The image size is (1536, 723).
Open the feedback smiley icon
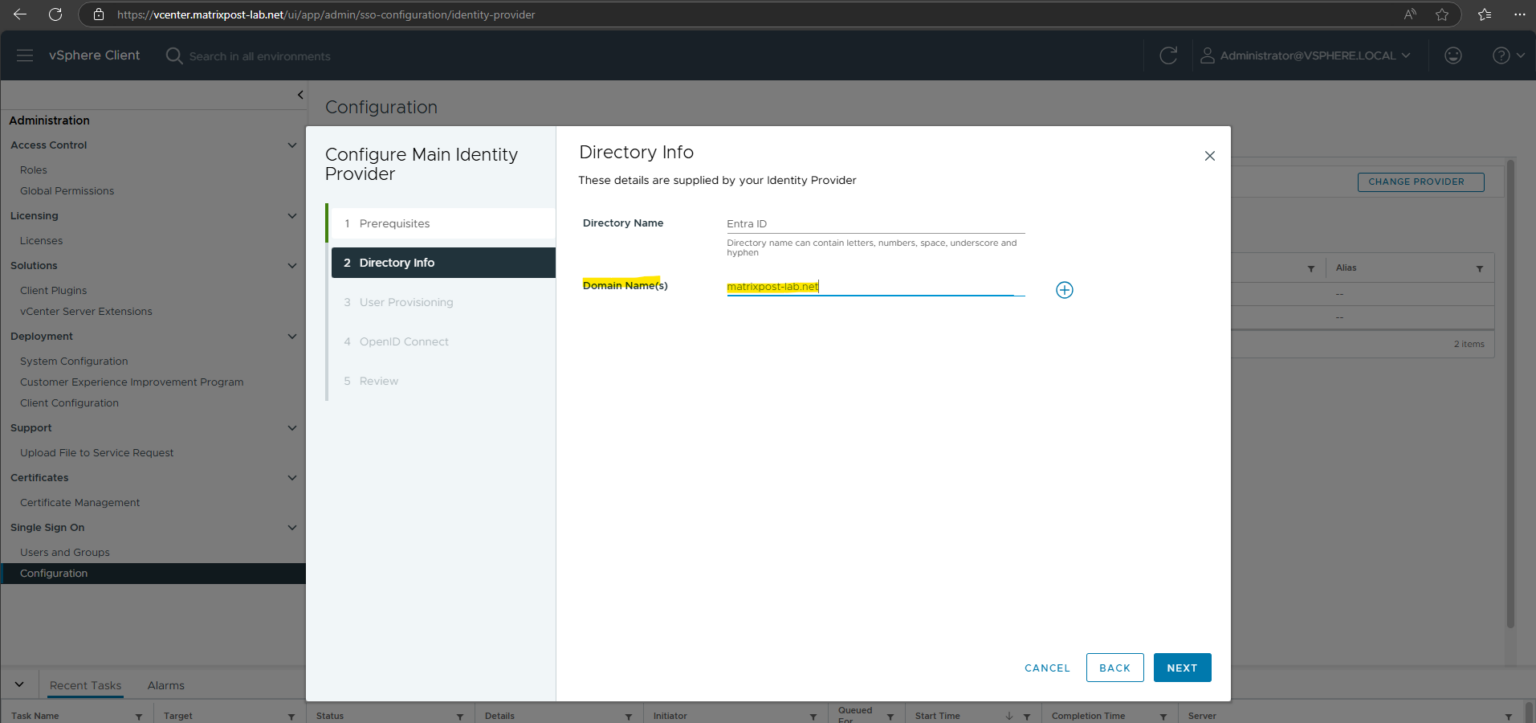tap(1453, 55)
